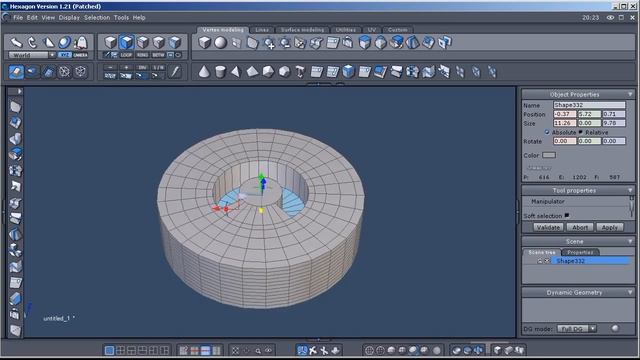Viewport: 640px width, 360px height.
Task: Click the Validate button
Action: (548, 227)
